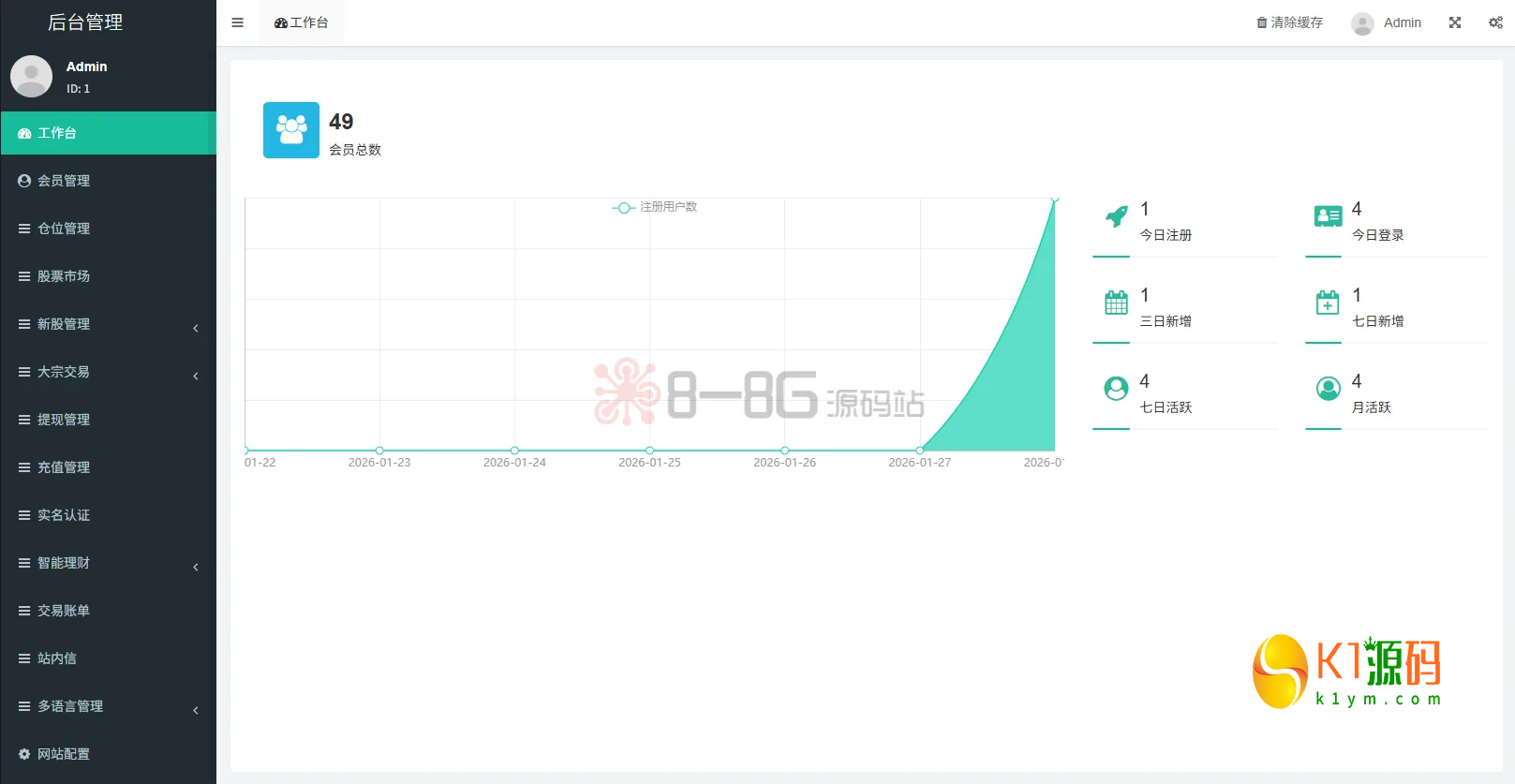This screenshot has height=784, width=1515.
Task: Click the 后台管理 title in the sidebar
Action: (85, 22)
